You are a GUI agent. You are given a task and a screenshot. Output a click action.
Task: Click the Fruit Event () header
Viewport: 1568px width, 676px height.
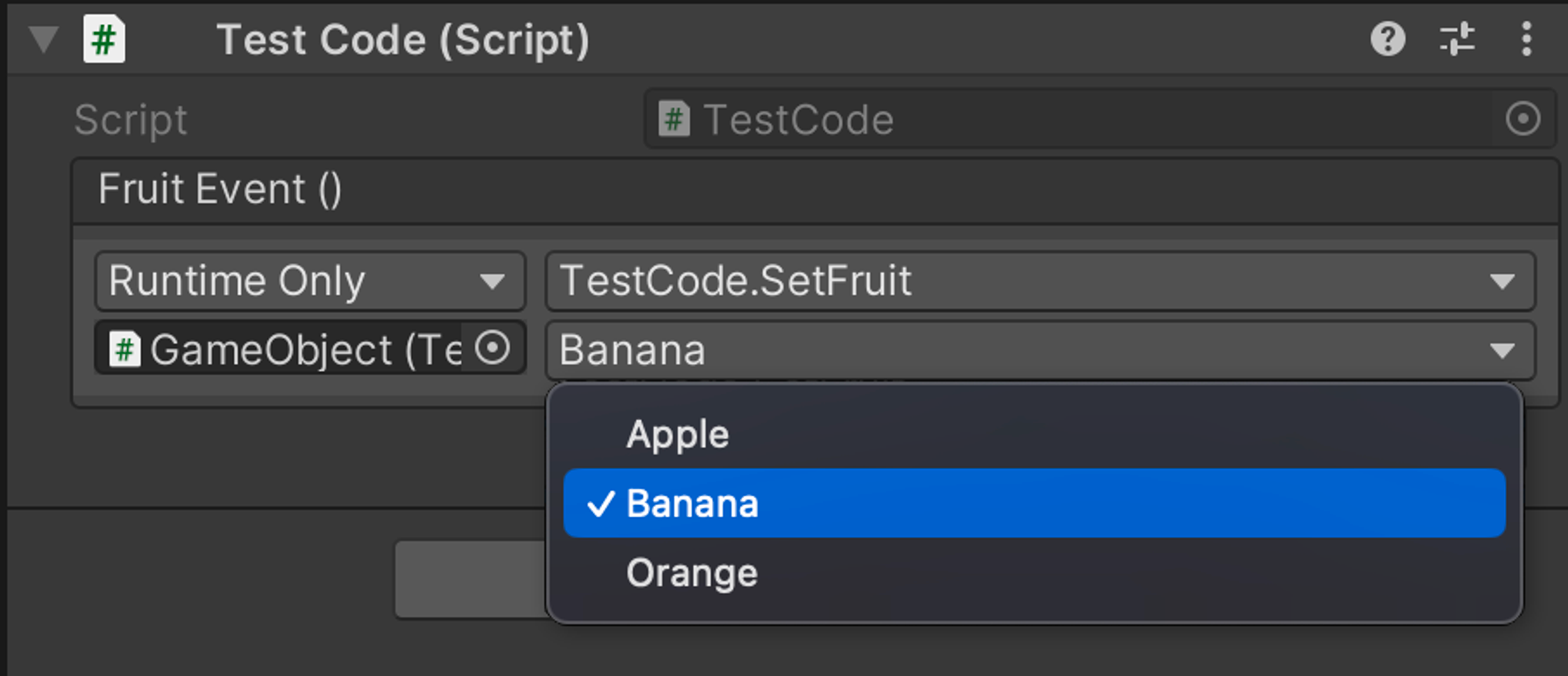(x=220, y=190)
